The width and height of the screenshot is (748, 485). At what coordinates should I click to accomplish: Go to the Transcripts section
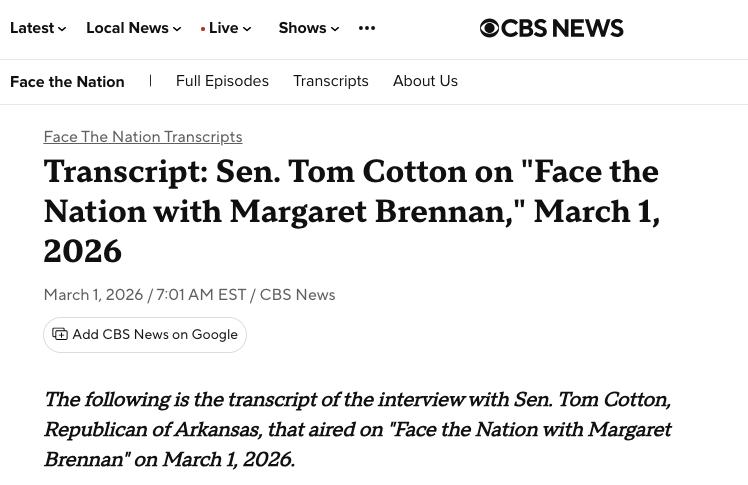pos(330,82)
